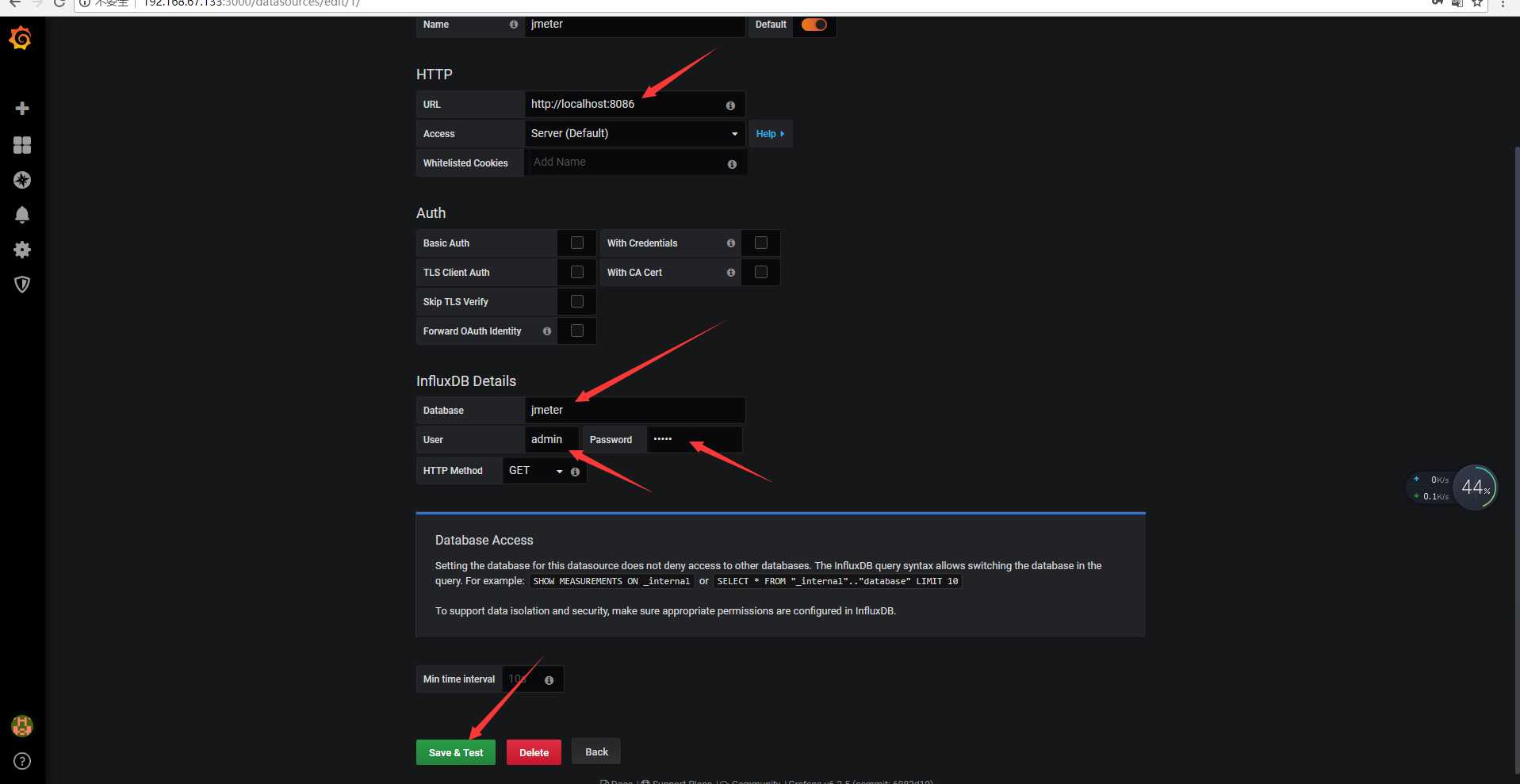Expand the Access Help link
The width and height of the screenshot is (1520, 784).
[771, 134]
